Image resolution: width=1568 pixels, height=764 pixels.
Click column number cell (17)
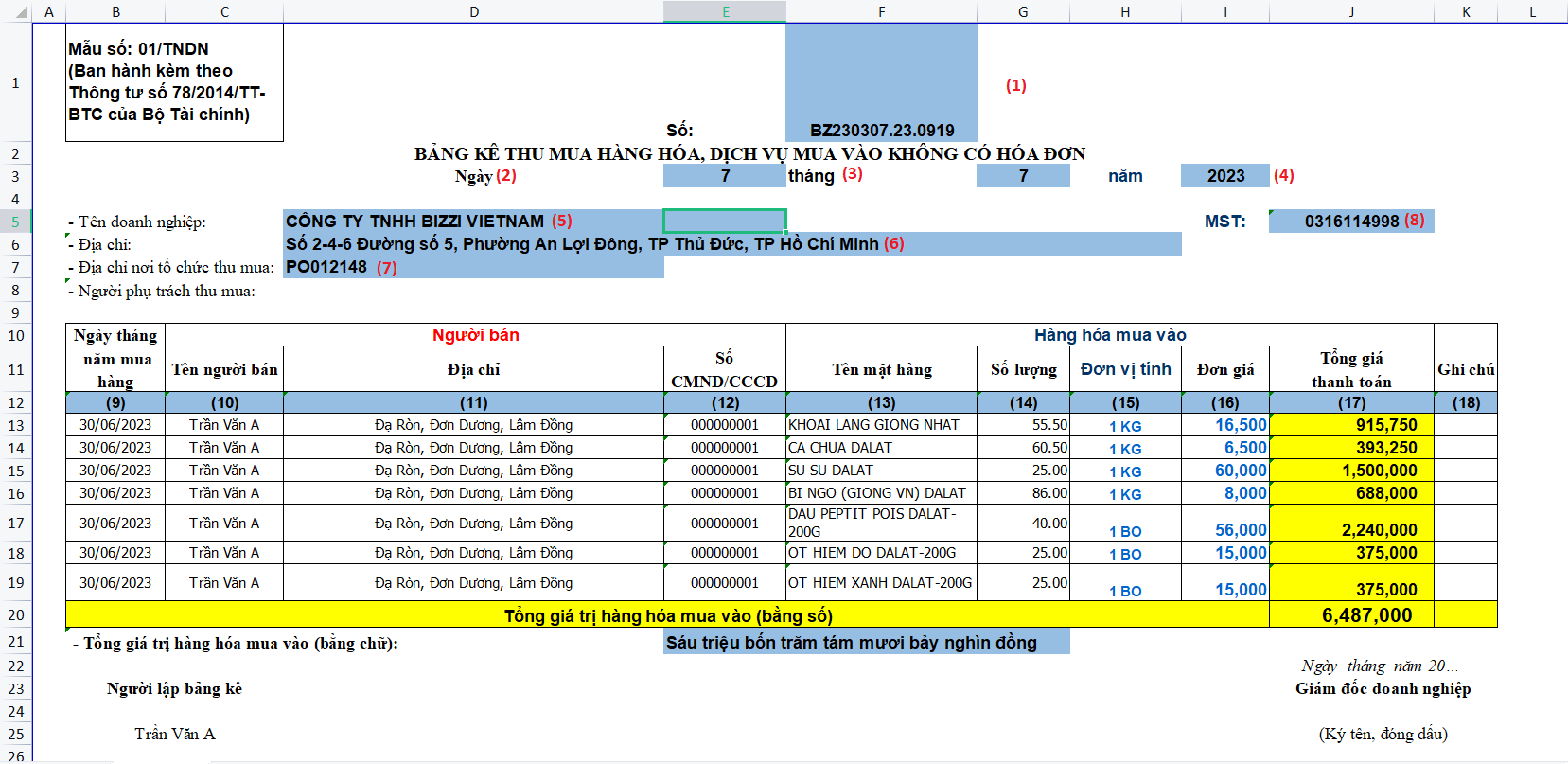(1351, 402)
